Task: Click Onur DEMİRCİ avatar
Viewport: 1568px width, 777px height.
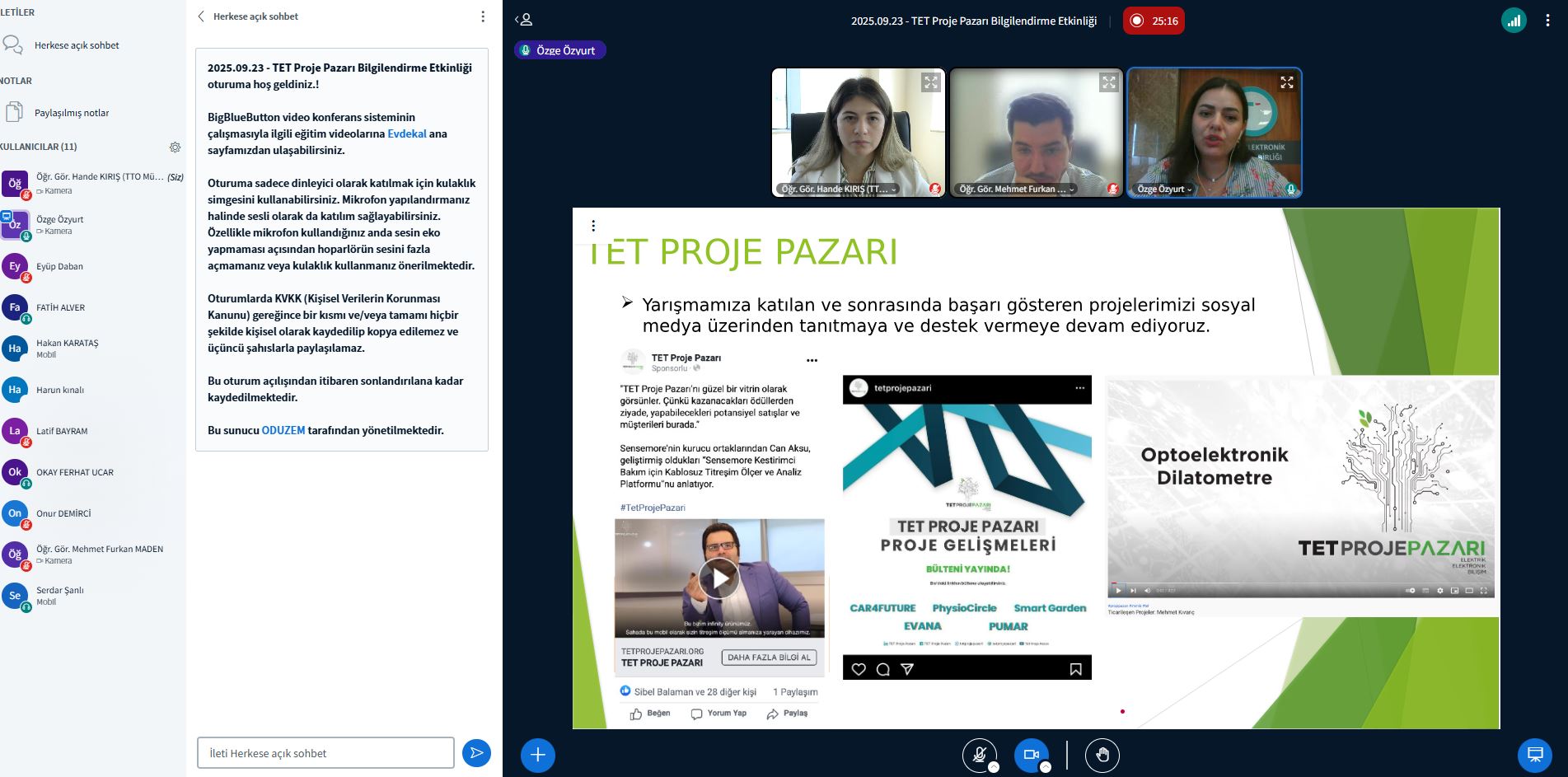Action: click(x=15, y=513)
